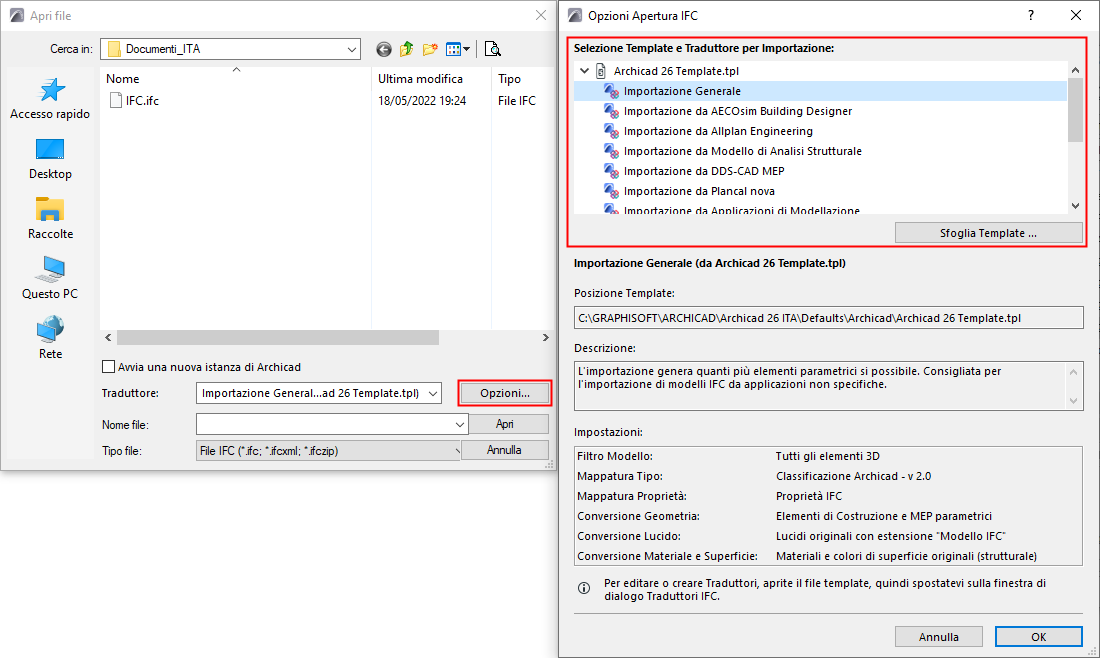Open the Traduttore dropdown

tap(433, 394)
